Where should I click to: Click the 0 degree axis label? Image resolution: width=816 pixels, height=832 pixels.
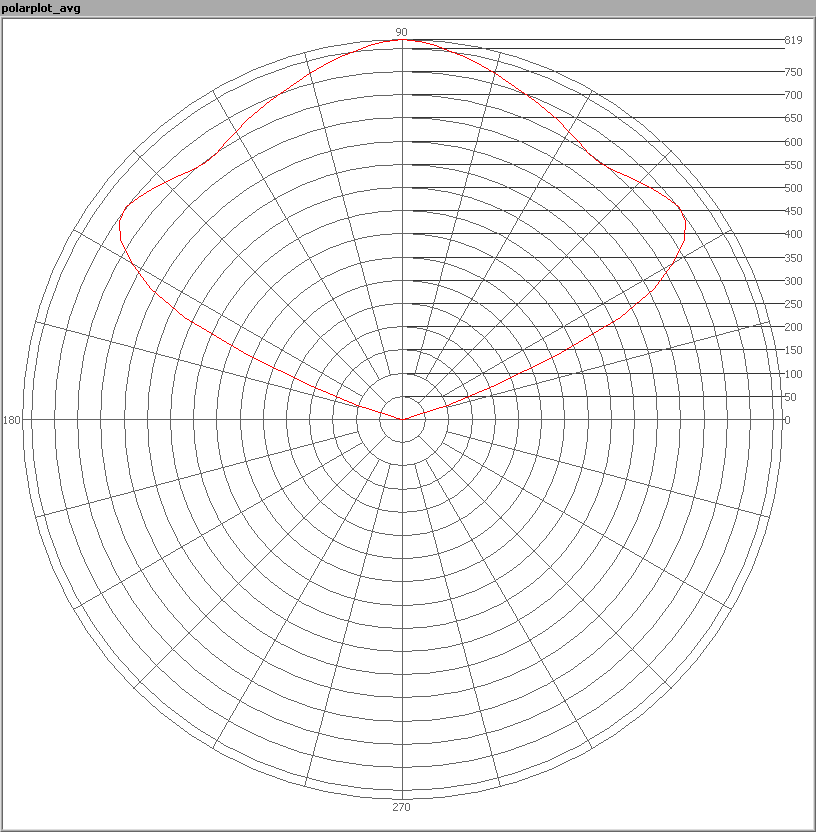tap(788, 420)
